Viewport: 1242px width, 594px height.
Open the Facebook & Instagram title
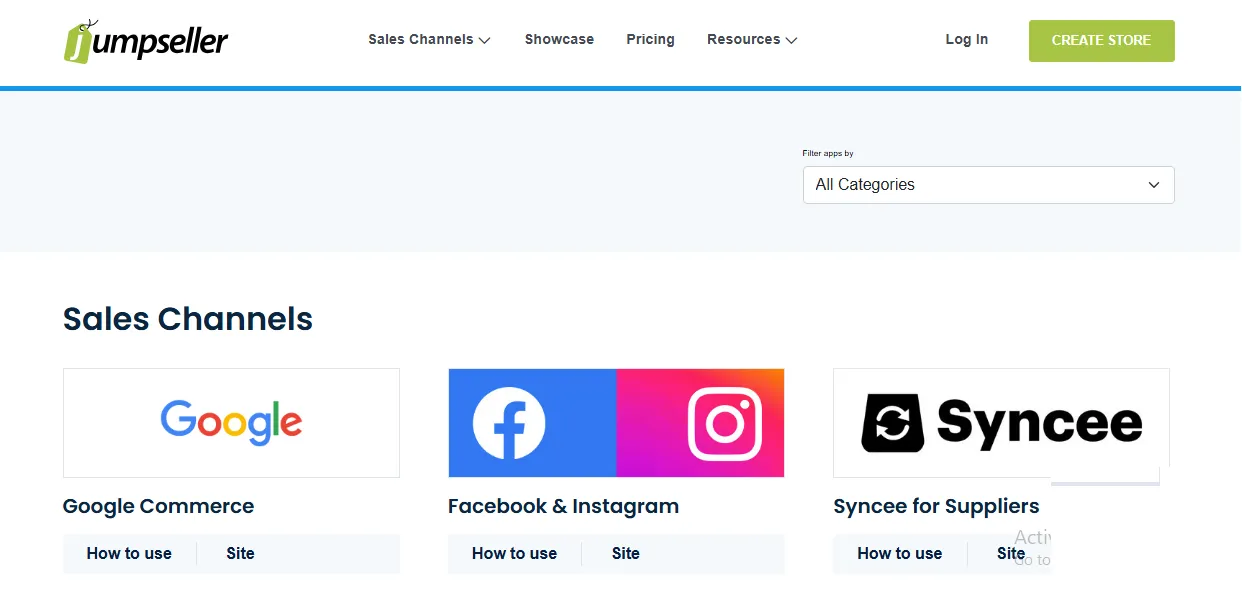pyautogui.click(x=563, y=506)
